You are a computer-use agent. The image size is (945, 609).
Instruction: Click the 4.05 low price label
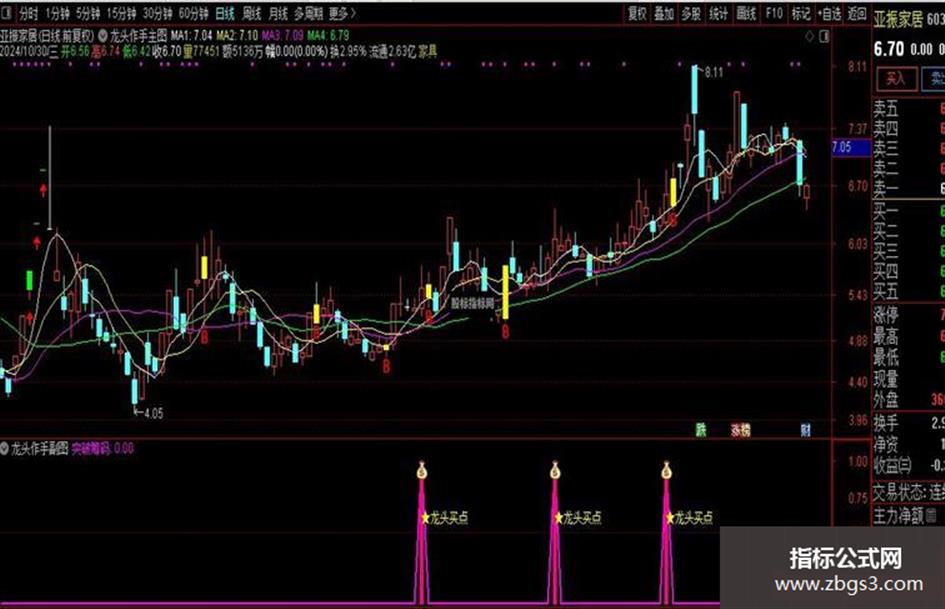(x=152, y=414)
